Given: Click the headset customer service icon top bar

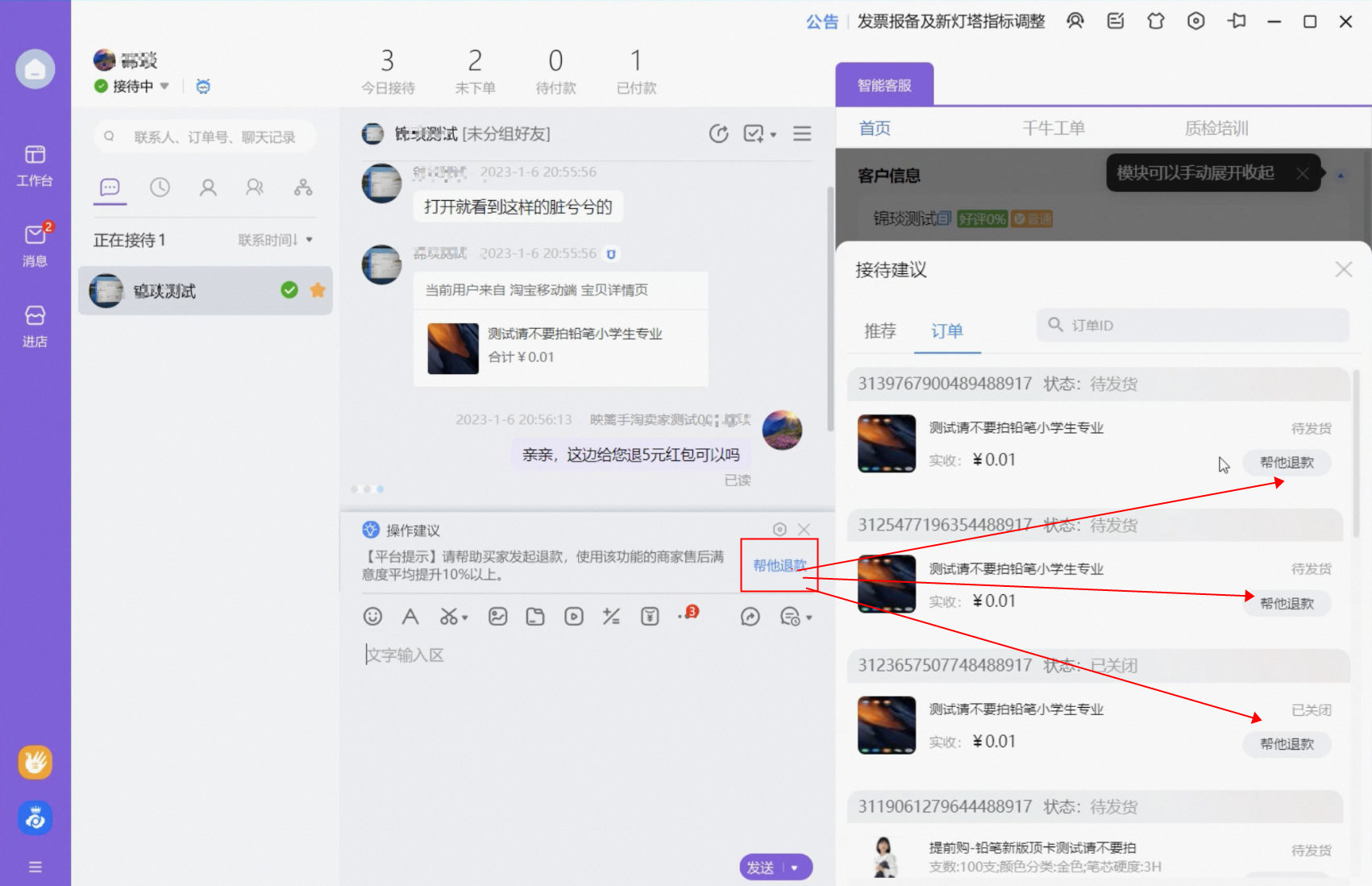Looking at the screenshot, I should [x=1075, y=21].
